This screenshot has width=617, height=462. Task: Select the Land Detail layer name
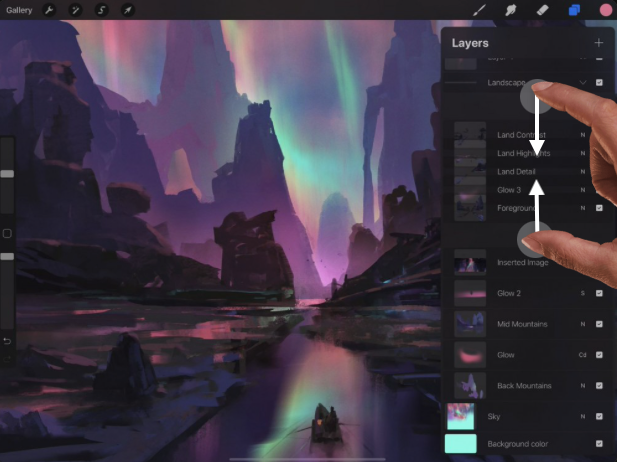pyautogui.click(x=516, y=172)
